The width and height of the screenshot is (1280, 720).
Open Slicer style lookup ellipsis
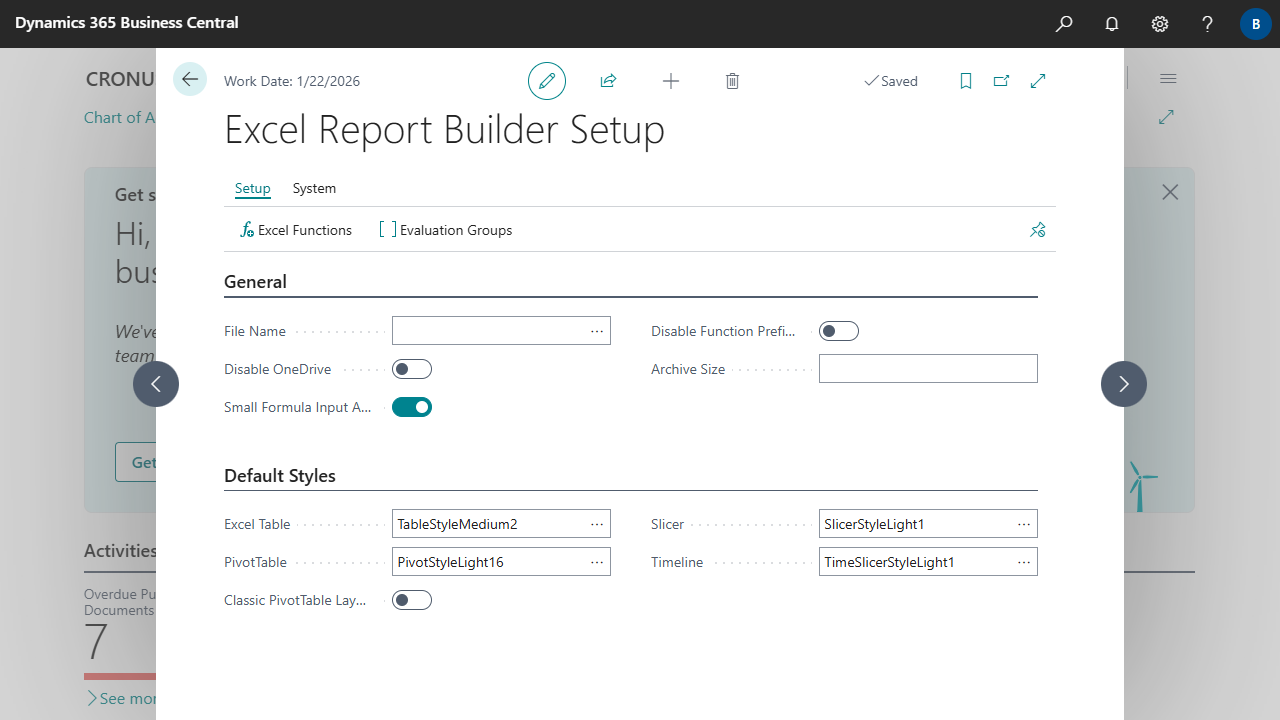point(1024,524)
